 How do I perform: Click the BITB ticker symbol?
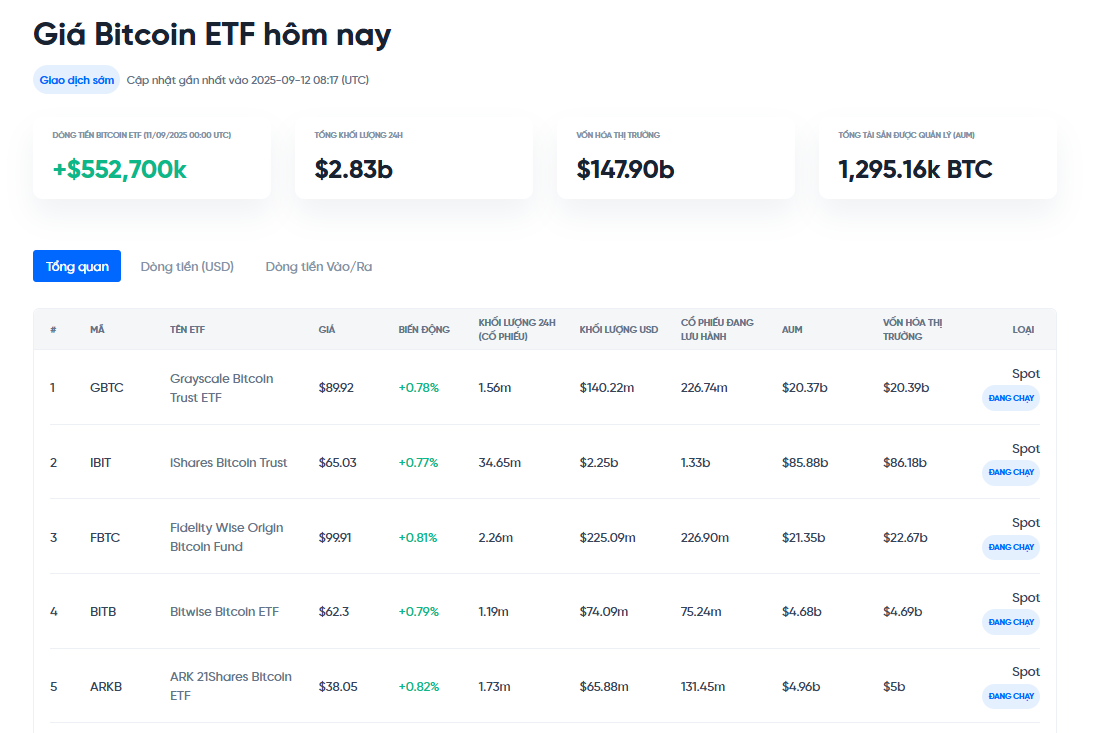click(102, 612)
